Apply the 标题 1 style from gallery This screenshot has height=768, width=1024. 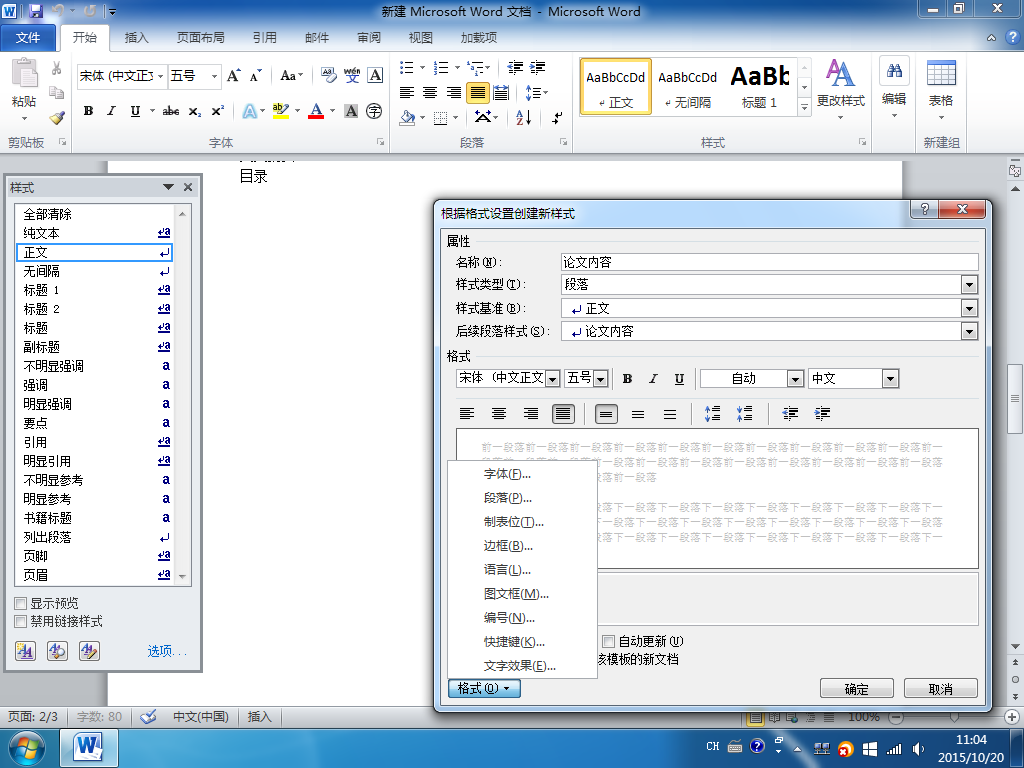pos(760,86)
